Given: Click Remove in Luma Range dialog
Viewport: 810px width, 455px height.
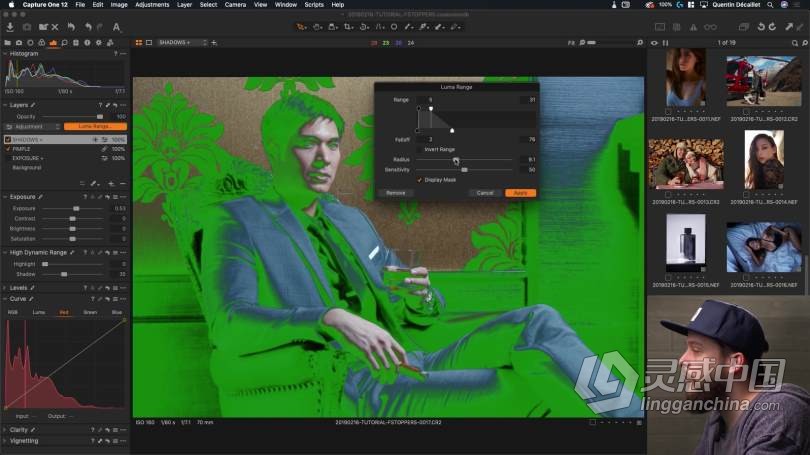Looking at the screenshot, I should (396, 193).
